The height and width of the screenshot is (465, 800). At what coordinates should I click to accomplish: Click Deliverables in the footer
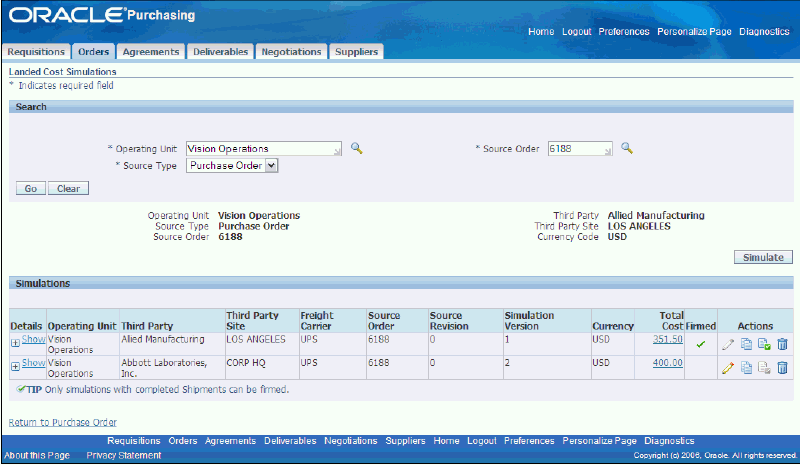click(290, 440)
